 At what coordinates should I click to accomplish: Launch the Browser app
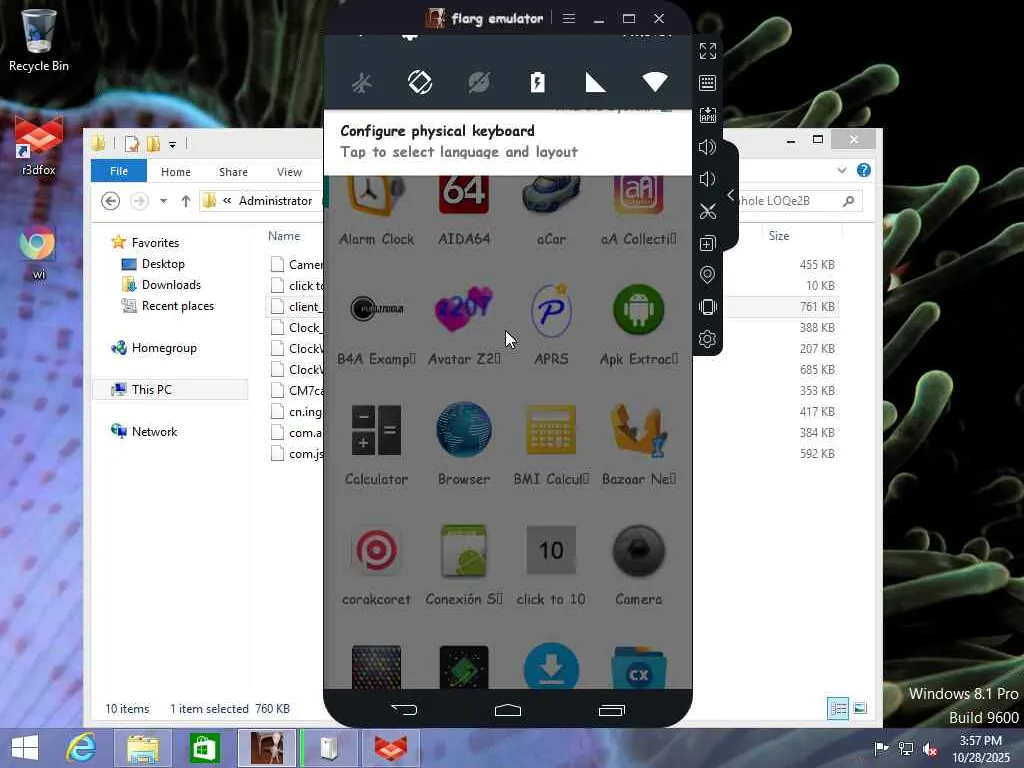click(x=464, y=445)
